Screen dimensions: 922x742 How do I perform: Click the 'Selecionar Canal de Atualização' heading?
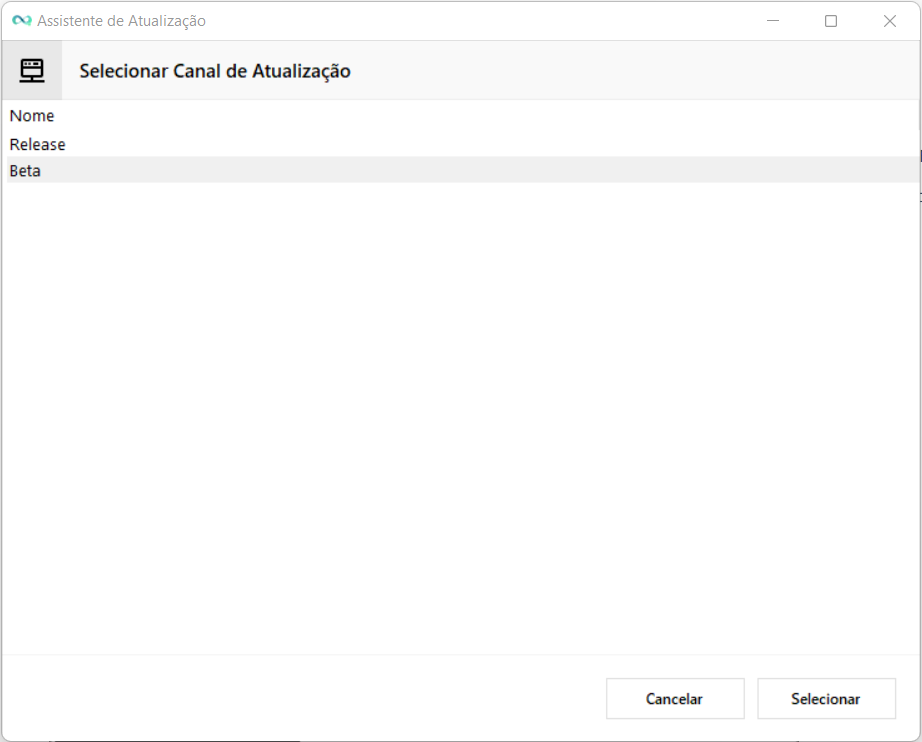pos(215,71)
